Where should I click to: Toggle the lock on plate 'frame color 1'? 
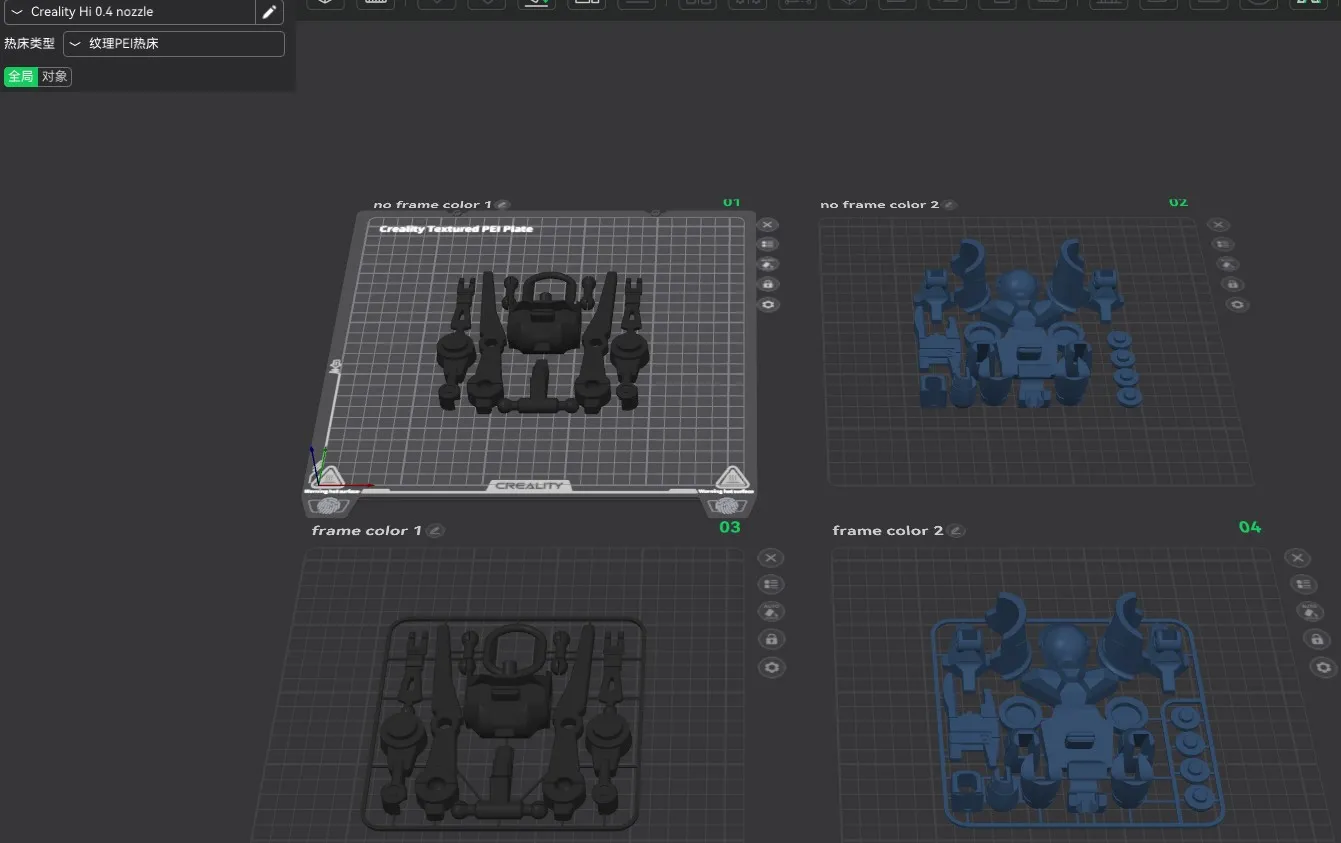[x=771, y=639]
